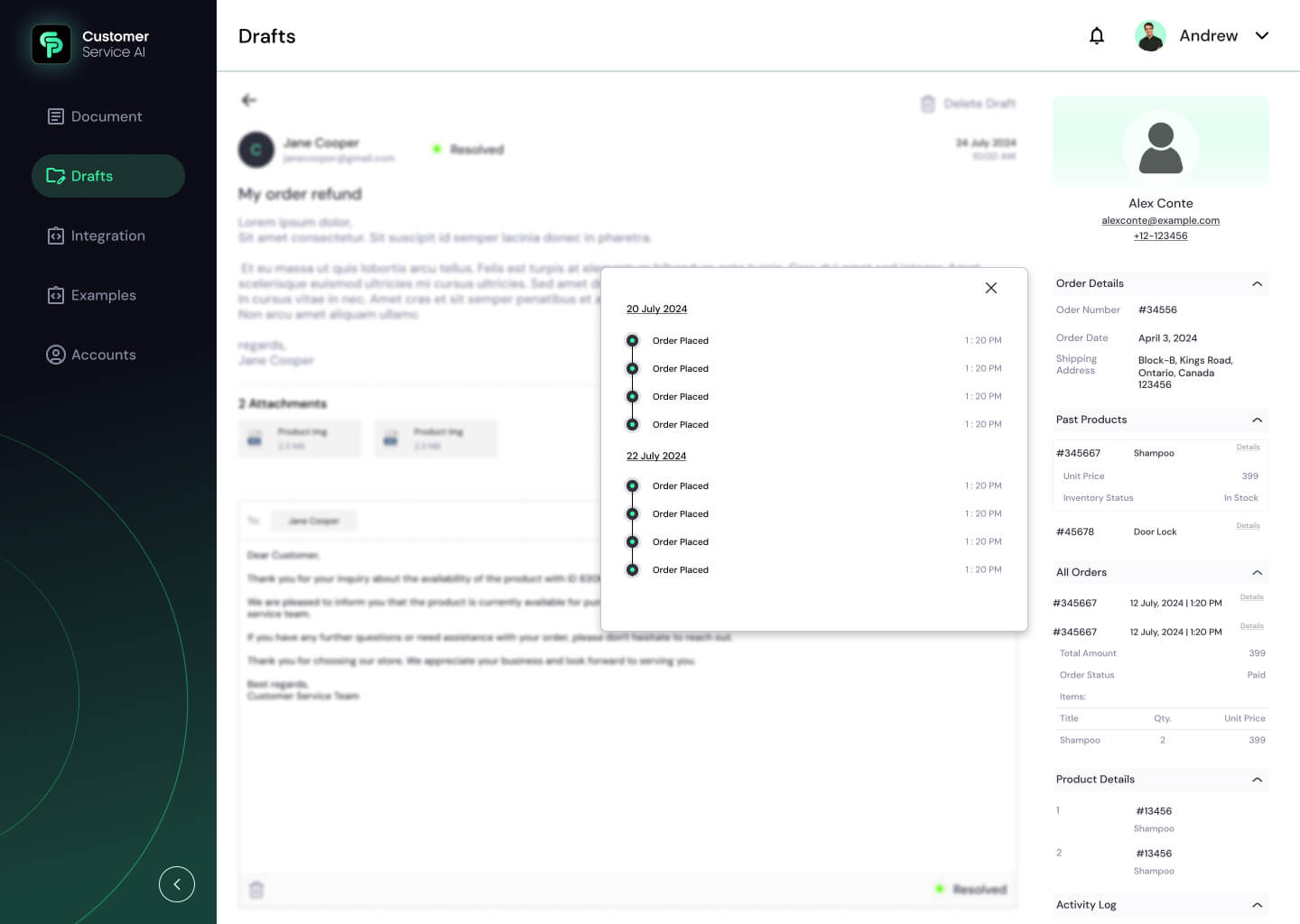Viewport: 1300px width, 924px height.
Task: Click the Paid order status value
Action: [1257, 675]
